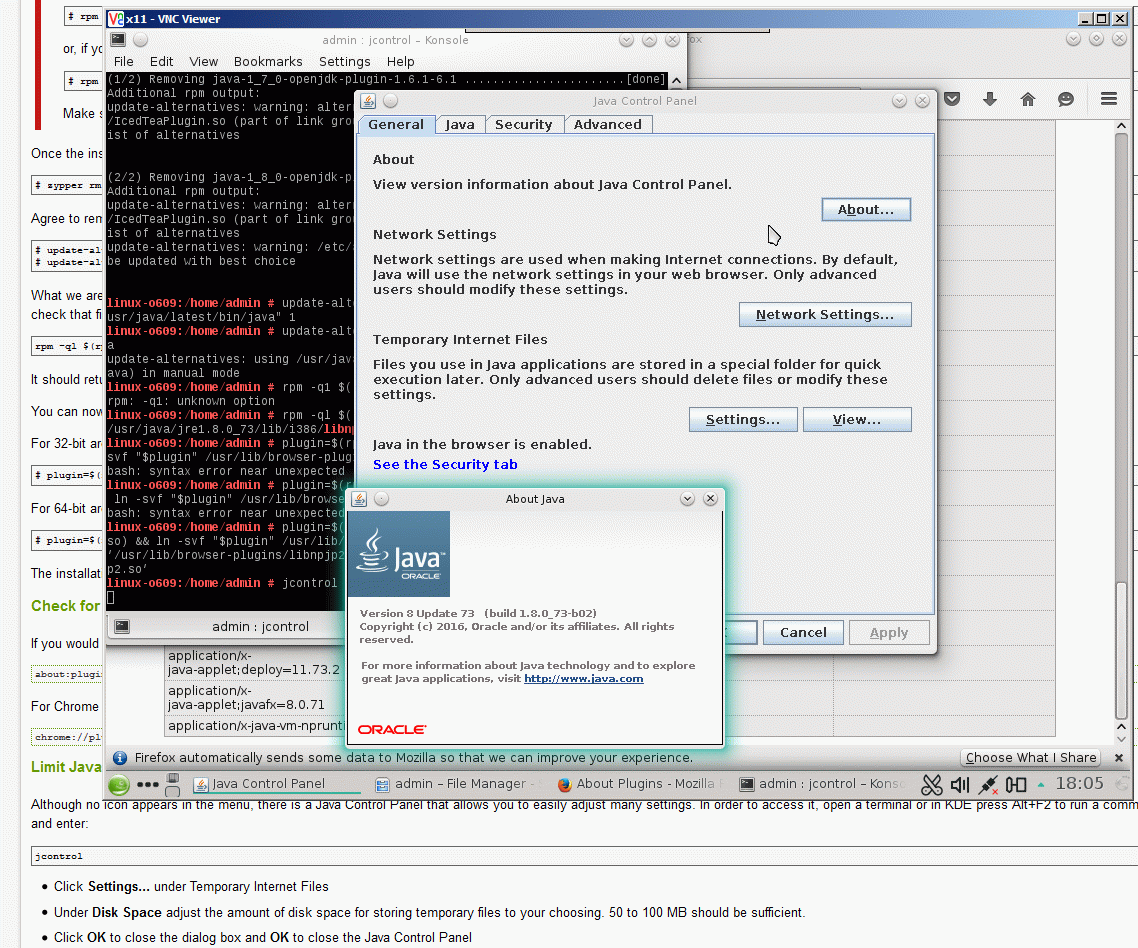The width and height of the screenshot is (1138, 948).
Task: Click Cancel in Java Control Panel
Action: [x=803, y=632]
